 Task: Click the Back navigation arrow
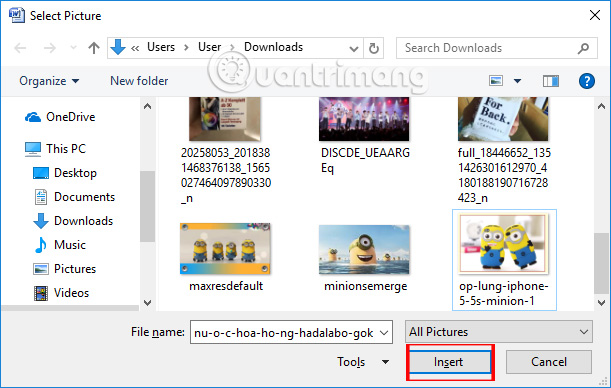tap(20, 48)
